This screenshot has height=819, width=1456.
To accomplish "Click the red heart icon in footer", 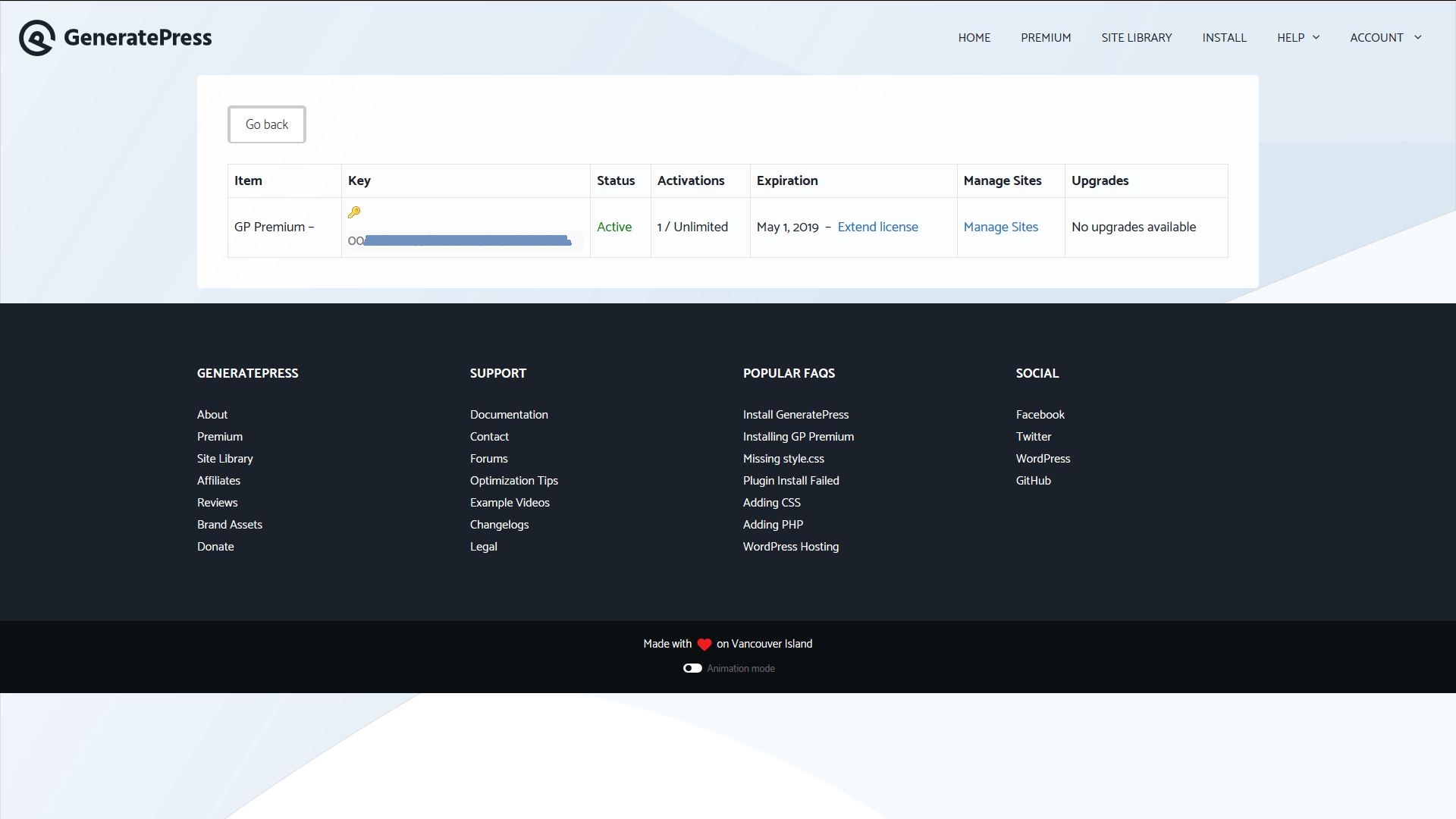I will tap(704, 645).
